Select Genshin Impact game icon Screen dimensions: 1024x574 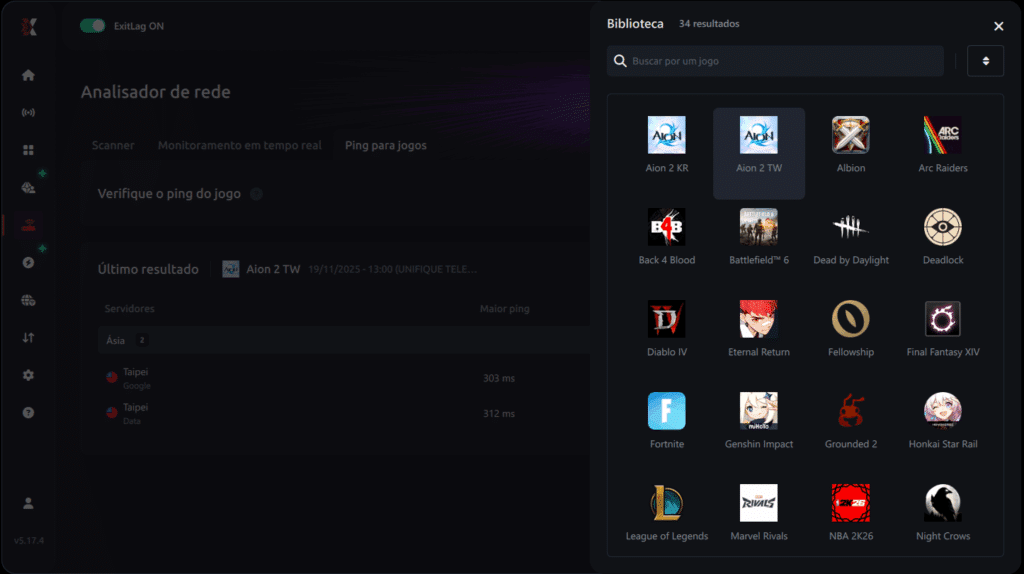pos(759,411)
